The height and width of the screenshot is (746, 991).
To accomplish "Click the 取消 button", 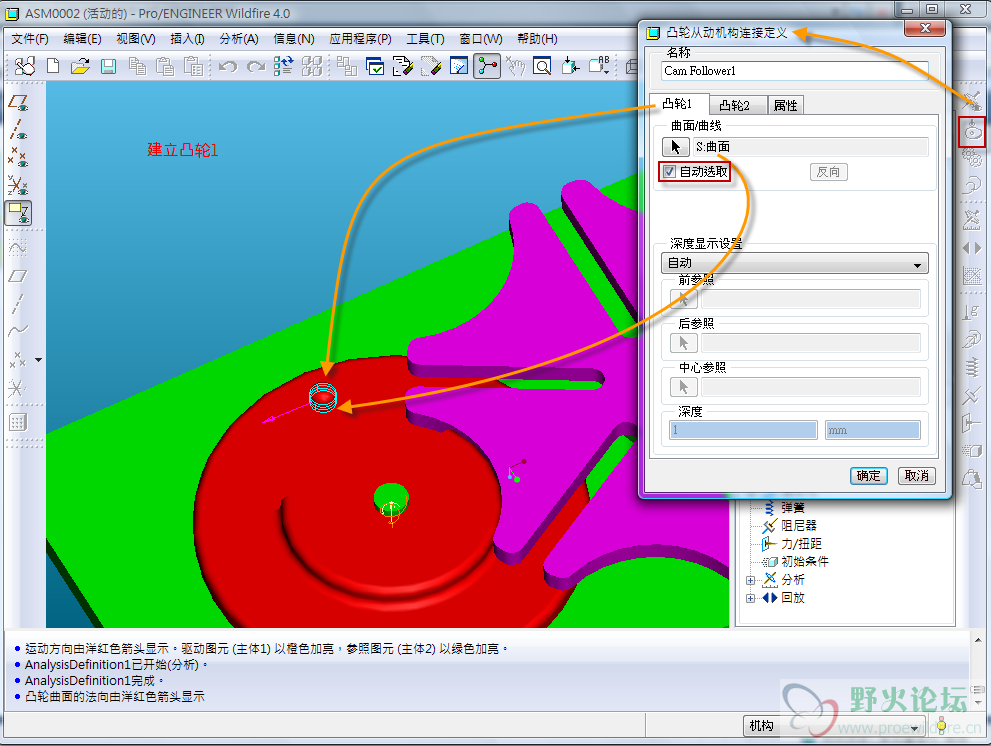I will [x=916, y=476].
